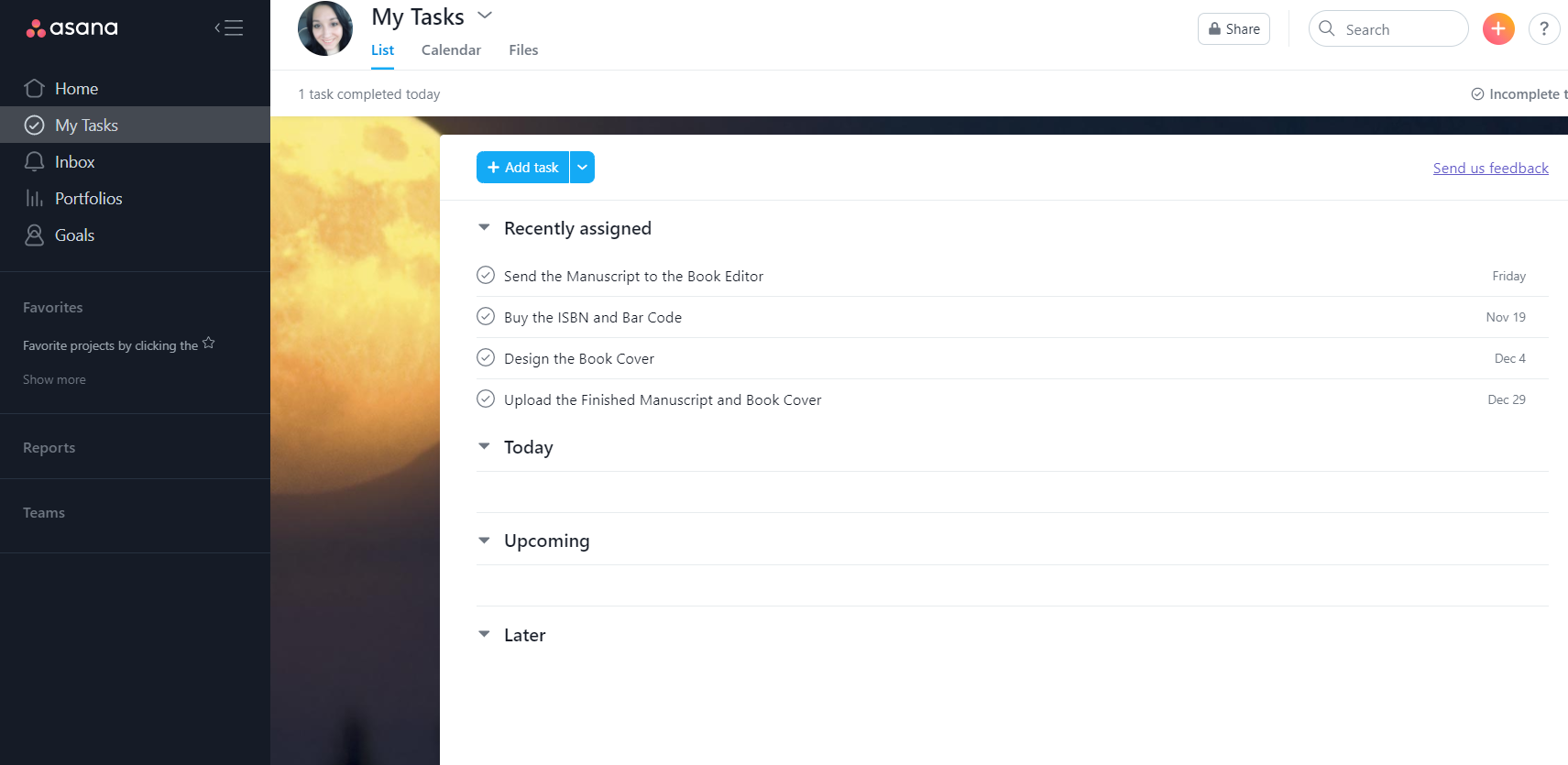This screenshot has width=1568, height=765.
Task: Open the Add task dropdown arrow
Action: coord(582,167)
